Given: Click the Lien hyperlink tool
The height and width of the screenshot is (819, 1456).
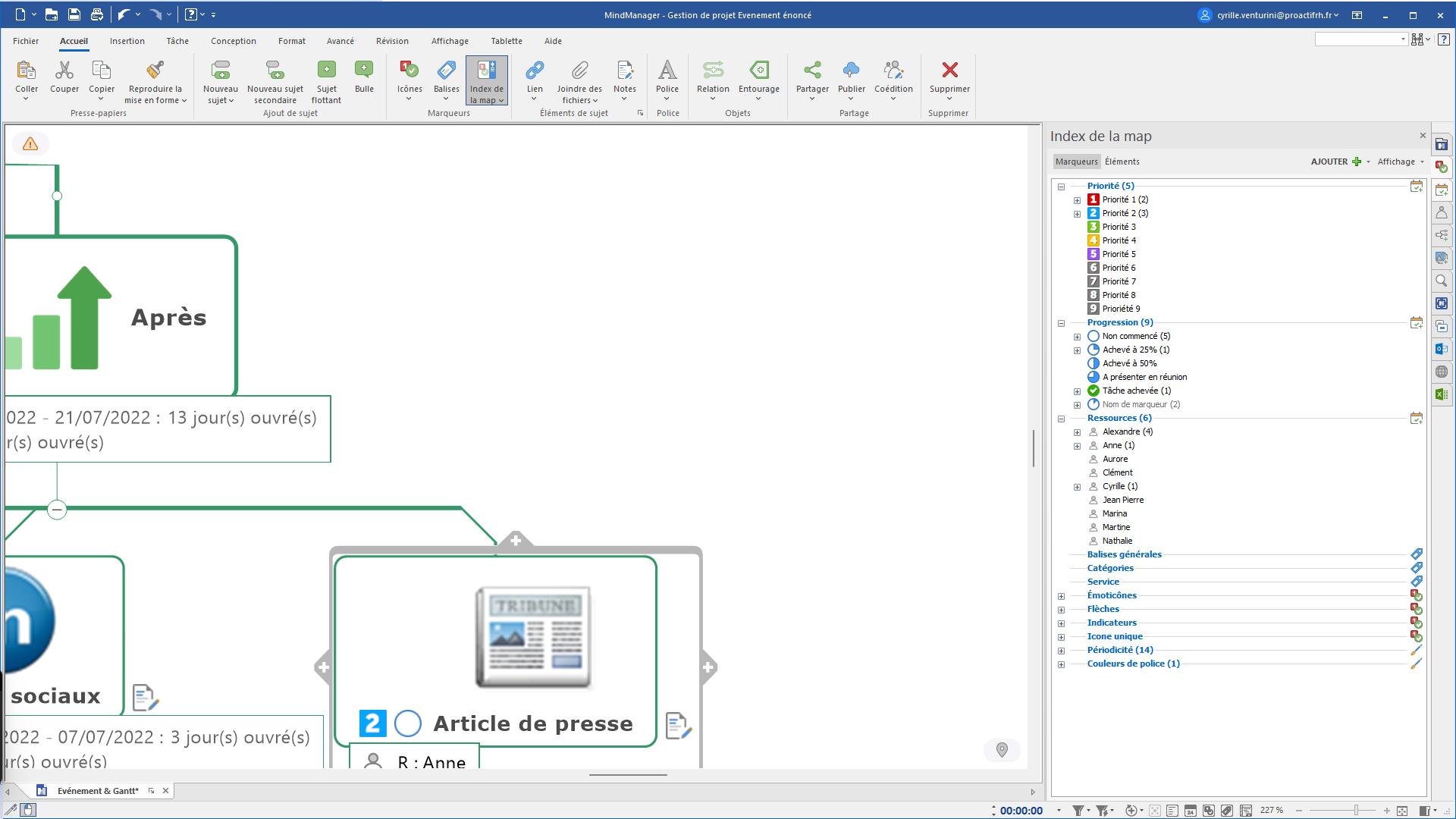Looking at the screenshot, I should point(535,71).
